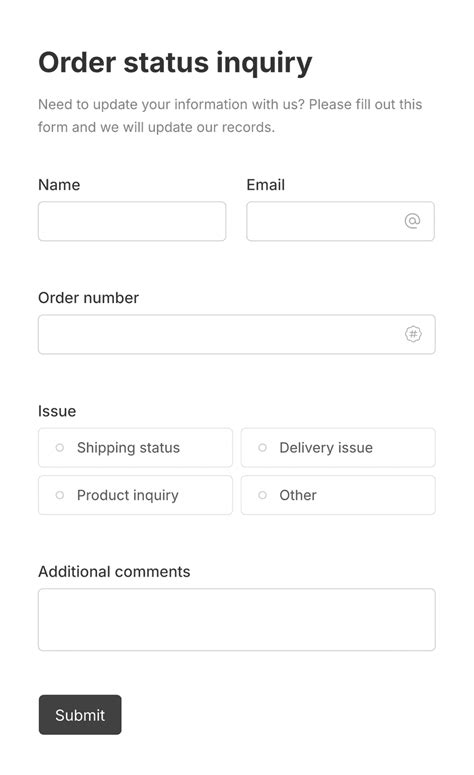Screen dimensions: 474x775
Task: Click the Name field label
Action: coord(59,185)
